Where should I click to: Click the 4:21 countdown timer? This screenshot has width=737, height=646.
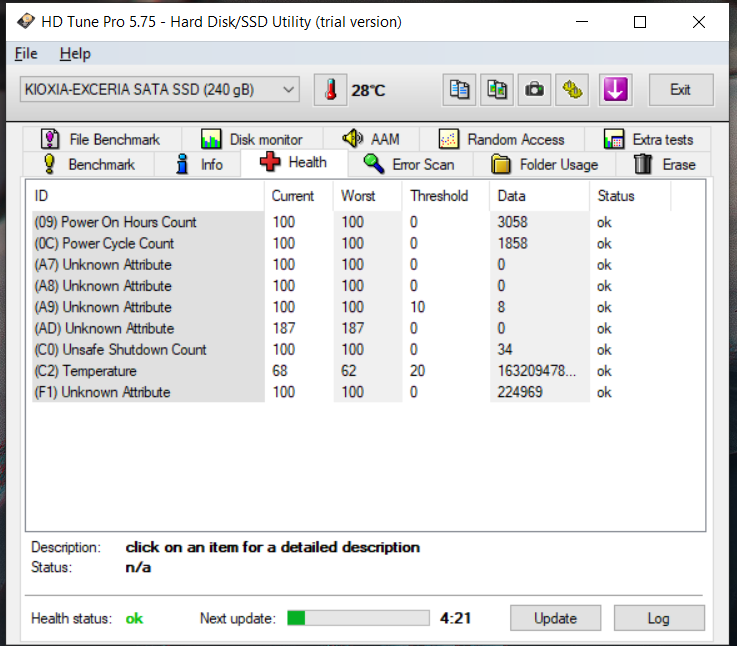point(455,618)
